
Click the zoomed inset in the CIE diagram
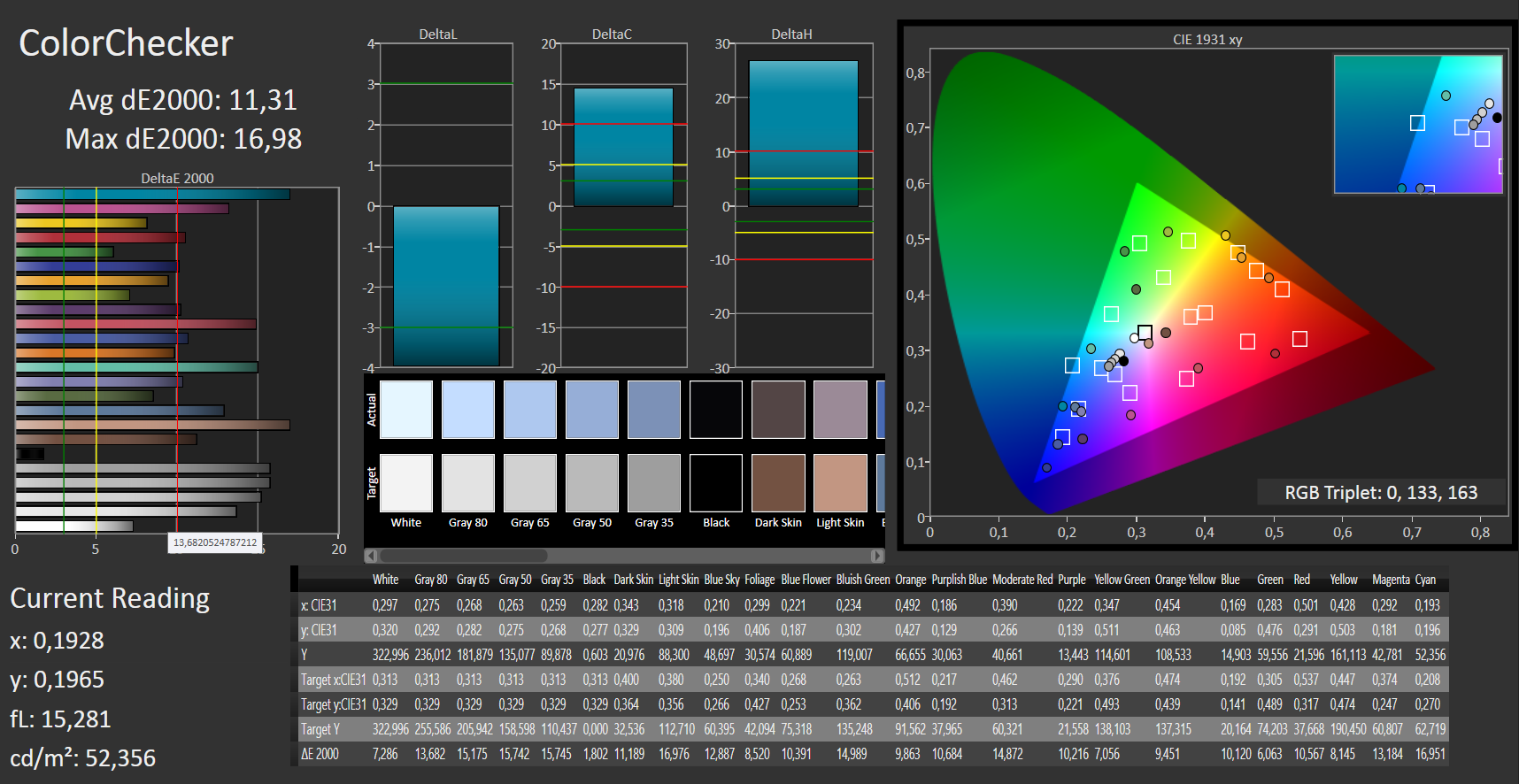point(1418,125)
